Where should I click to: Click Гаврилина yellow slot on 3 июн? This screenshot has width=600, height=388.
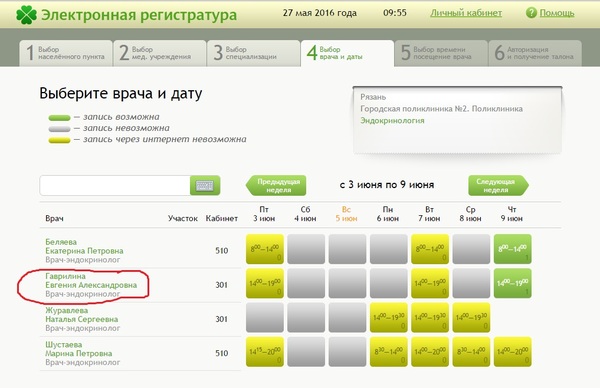[x=265, y=283]
